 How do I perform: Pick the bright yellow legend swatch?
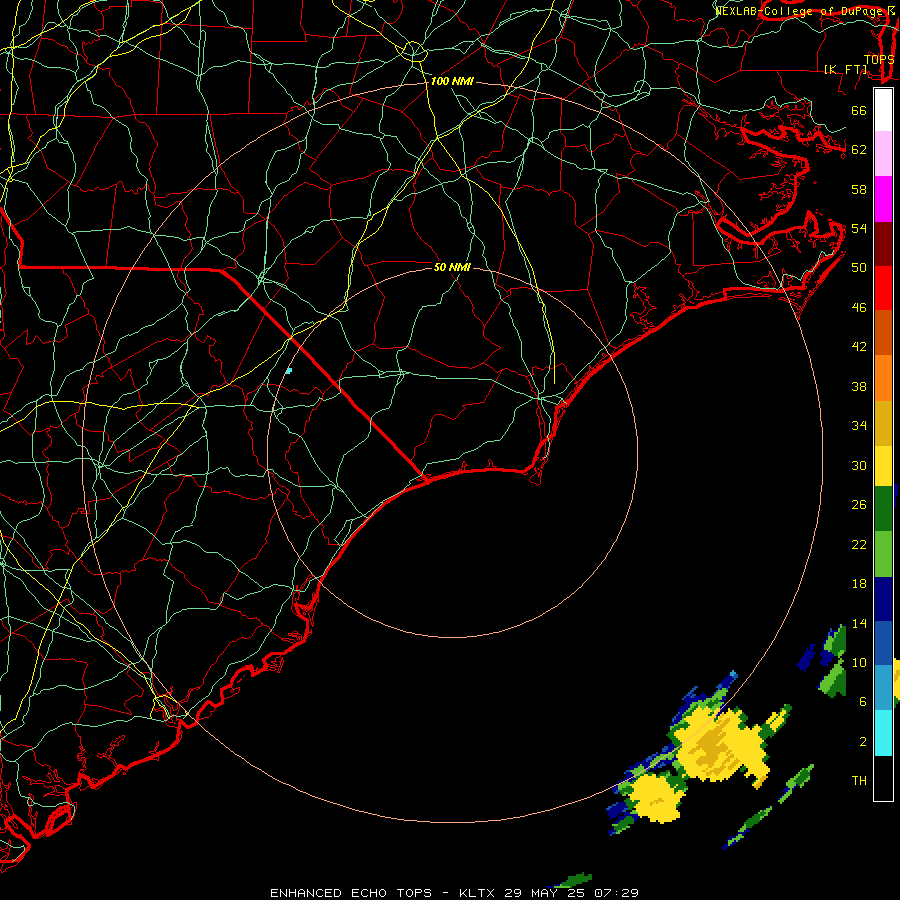pyautogui.click(x=883, y=466)
